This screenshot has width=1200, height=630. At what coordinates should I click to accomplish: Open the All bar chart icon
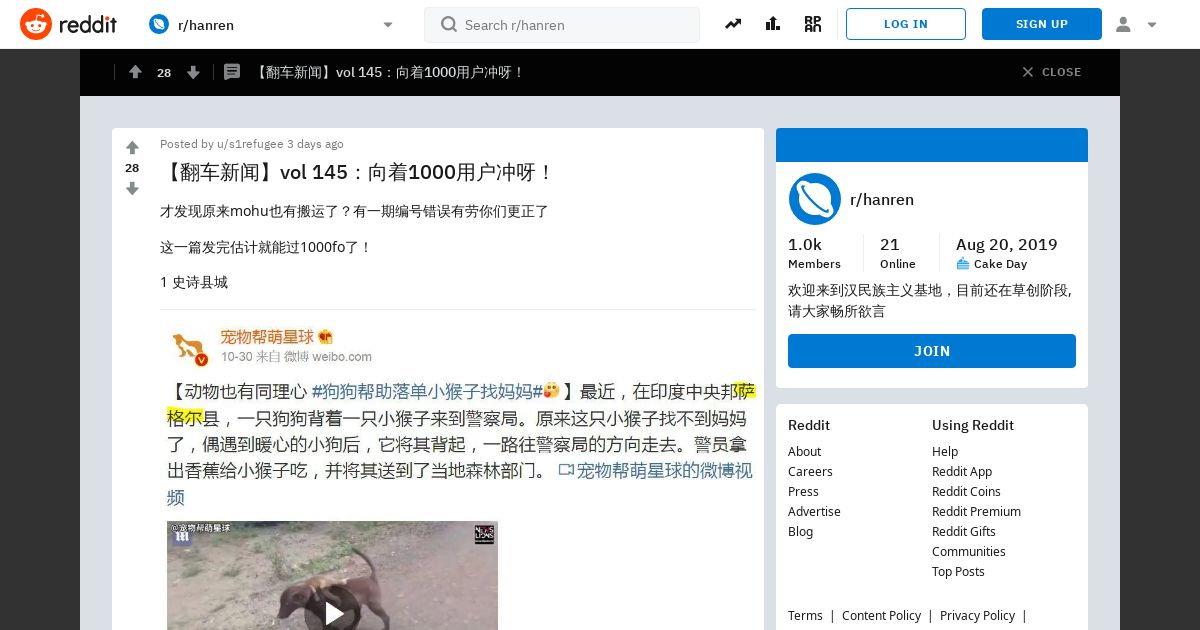coord(773,24)
